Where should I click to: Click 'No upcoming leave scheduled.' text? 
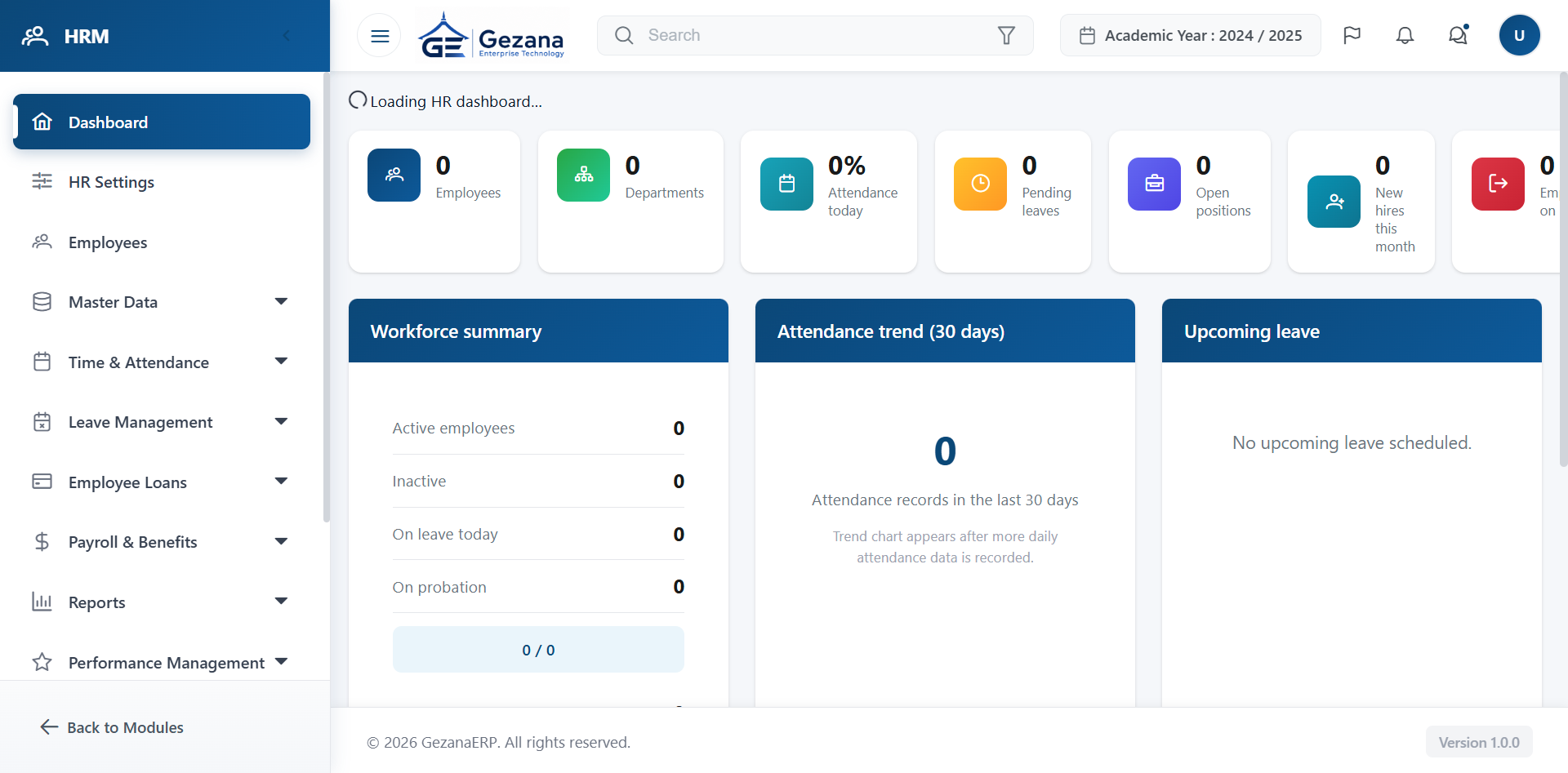[1352, 442]
